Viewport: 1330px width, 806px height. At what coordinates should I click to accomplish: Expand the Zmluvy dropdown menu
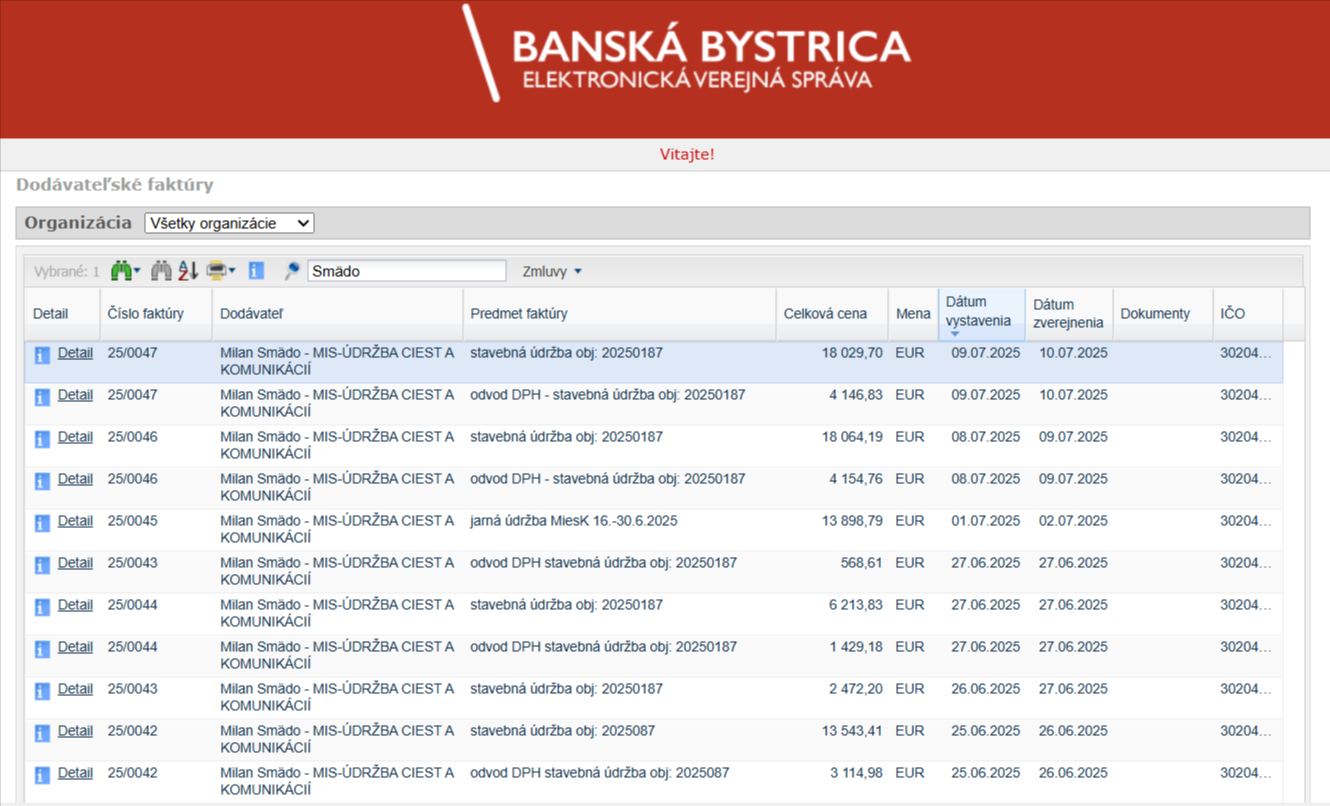551,271
